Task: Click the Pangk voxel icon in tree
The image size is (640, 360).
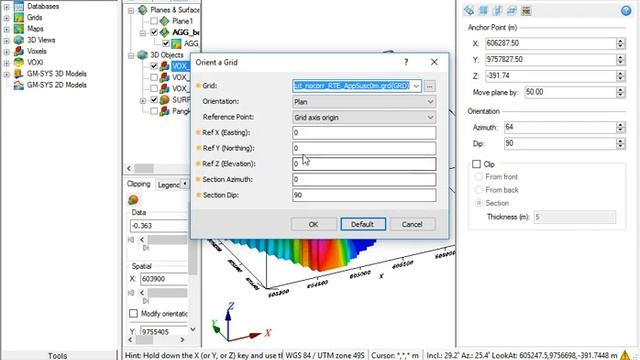Action: (x=164, y=111)
